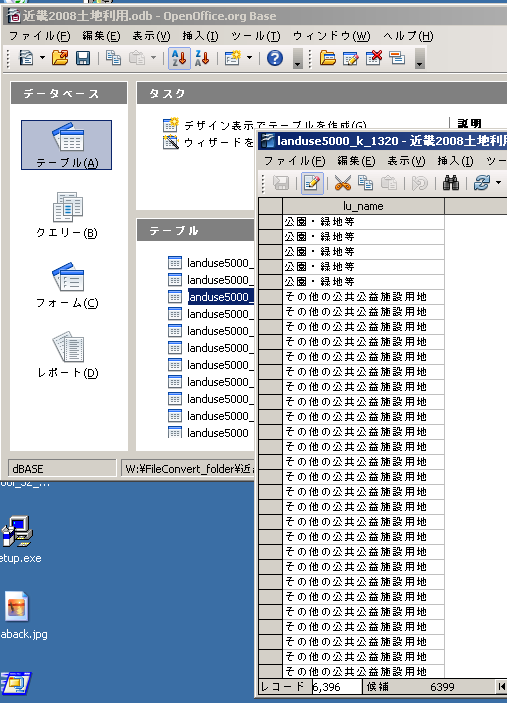This screenshot has height=703, width=507.
Task: Click the データベース panel header
Action: (x=69, y=93)
